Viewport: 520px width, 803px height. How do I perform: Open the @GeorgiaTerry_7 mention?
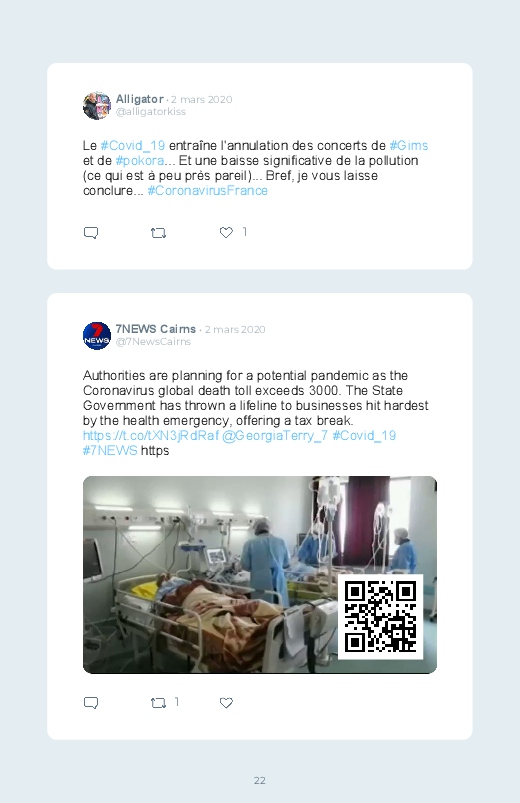(x=275, y=436)
